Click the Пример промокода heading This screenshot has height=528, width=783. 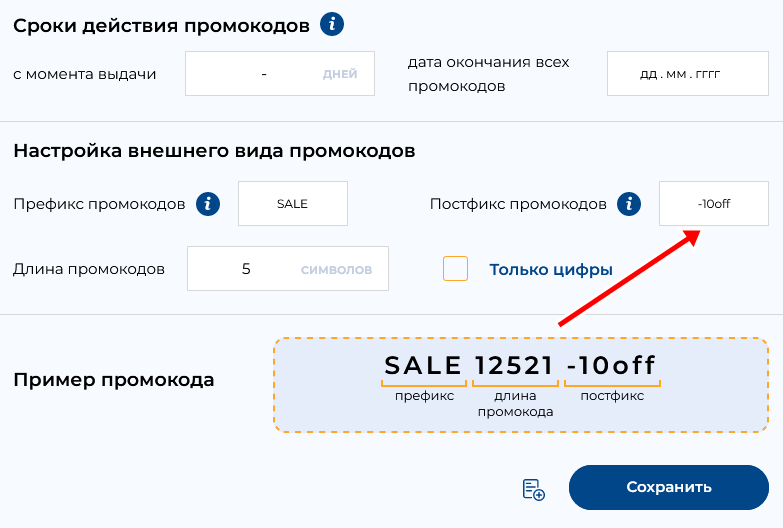tap(114, 380)
